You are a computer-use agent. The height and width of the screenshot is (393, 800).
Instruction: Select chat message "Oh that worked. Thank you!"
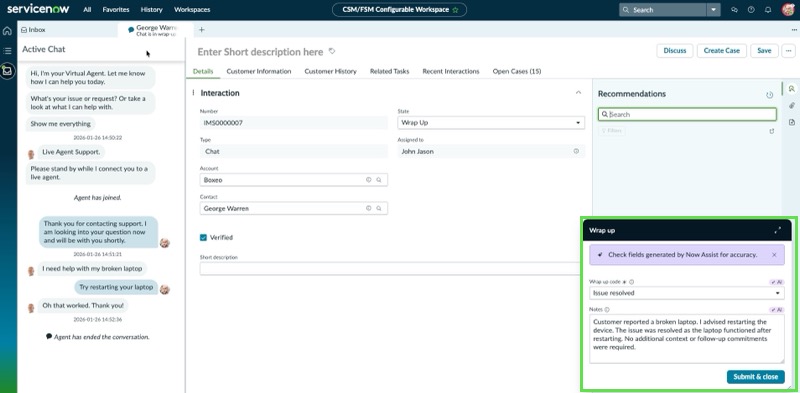pos(83,305)
